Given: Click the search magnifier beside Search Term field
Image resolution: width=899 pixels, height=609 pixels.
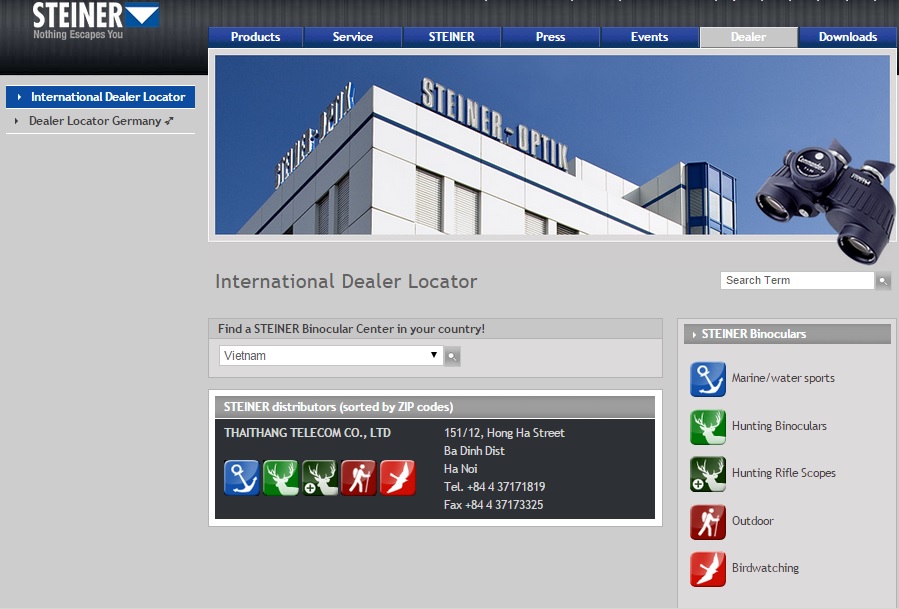Looking at the screenshot, I should (883, 280).
